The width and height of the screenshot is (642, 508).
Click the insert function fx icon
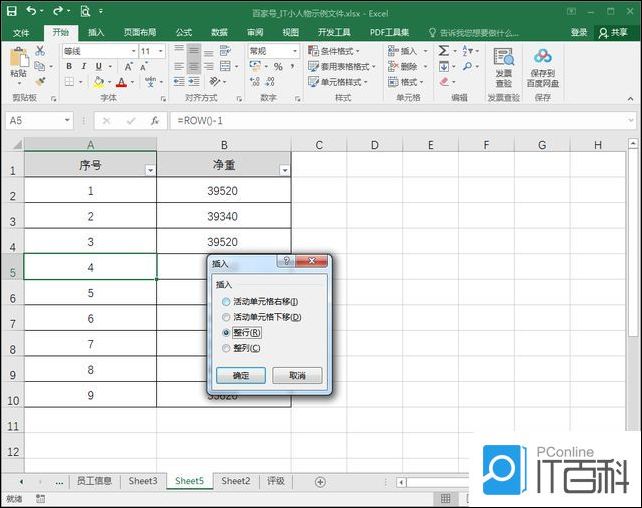pyautogui.click(x=154, y=120)
